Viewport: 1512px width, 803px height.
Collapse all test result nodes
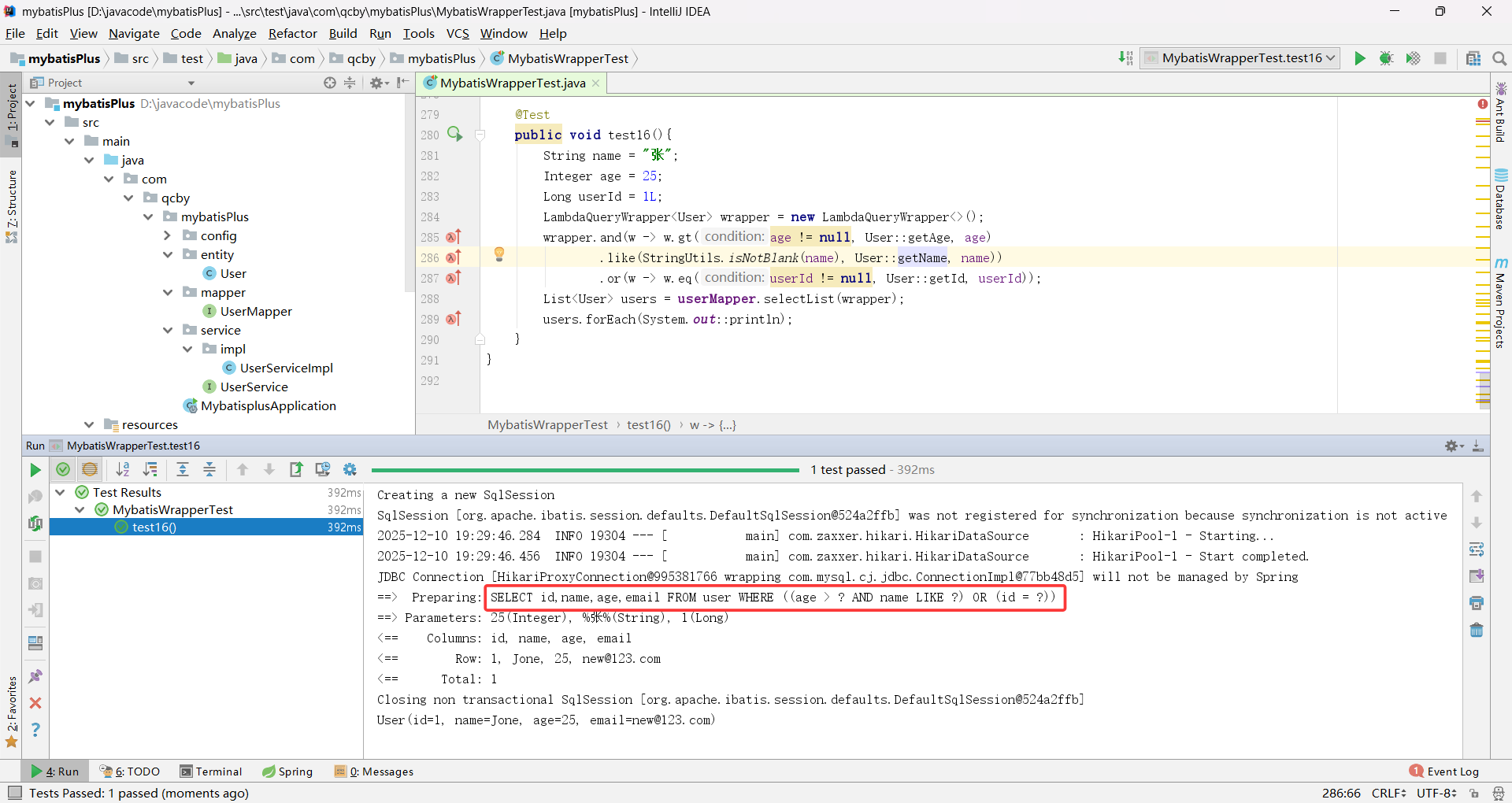[209, 470]
